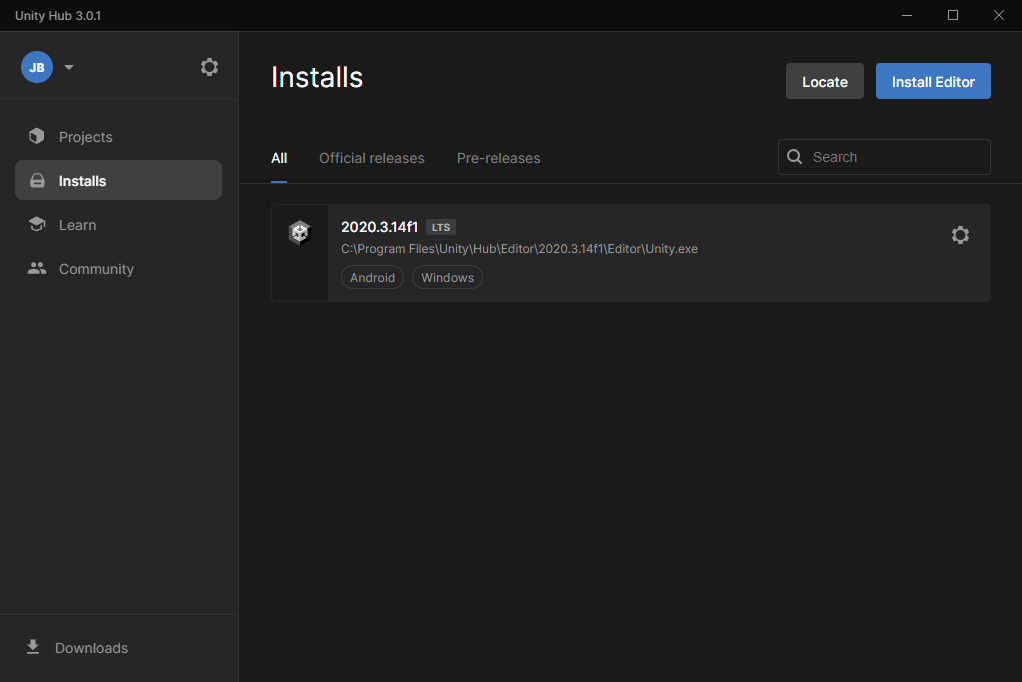Focus the Search installs field
This screenshot has width=1022, height=682.
click(x=884, y=157)
